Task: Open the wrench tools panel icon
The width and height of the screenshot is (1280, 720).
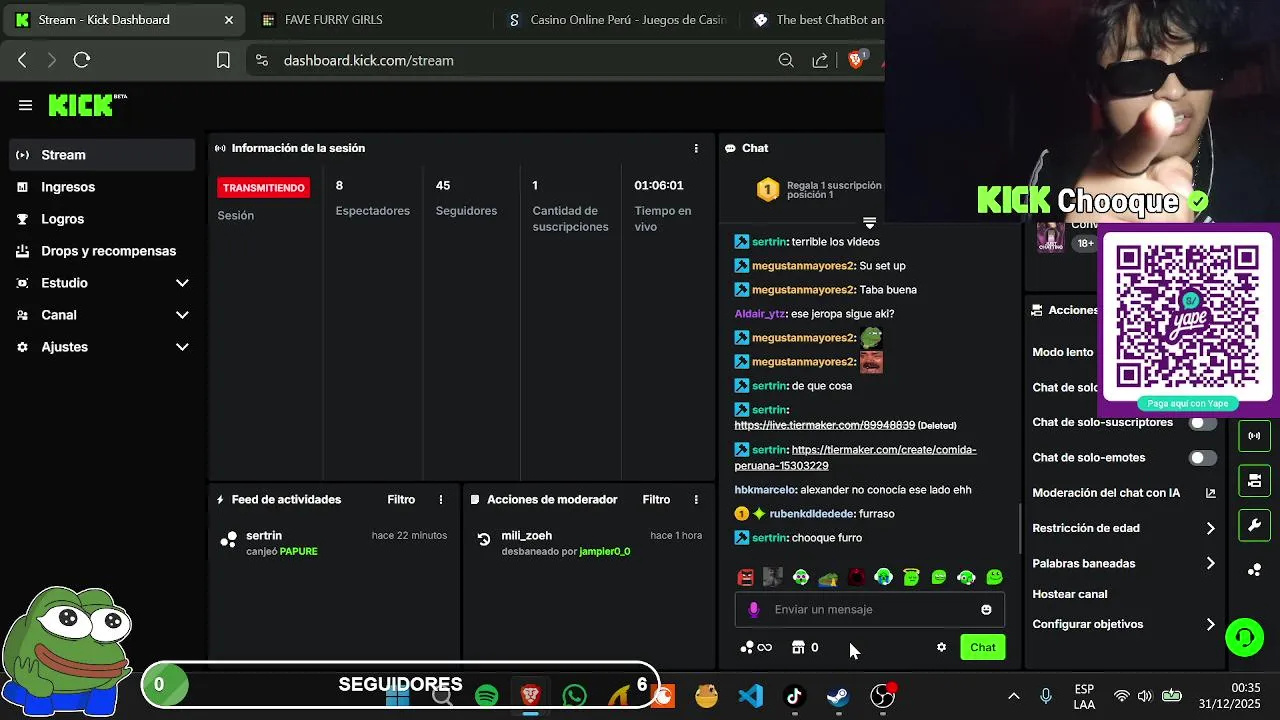Action: 1254,525
